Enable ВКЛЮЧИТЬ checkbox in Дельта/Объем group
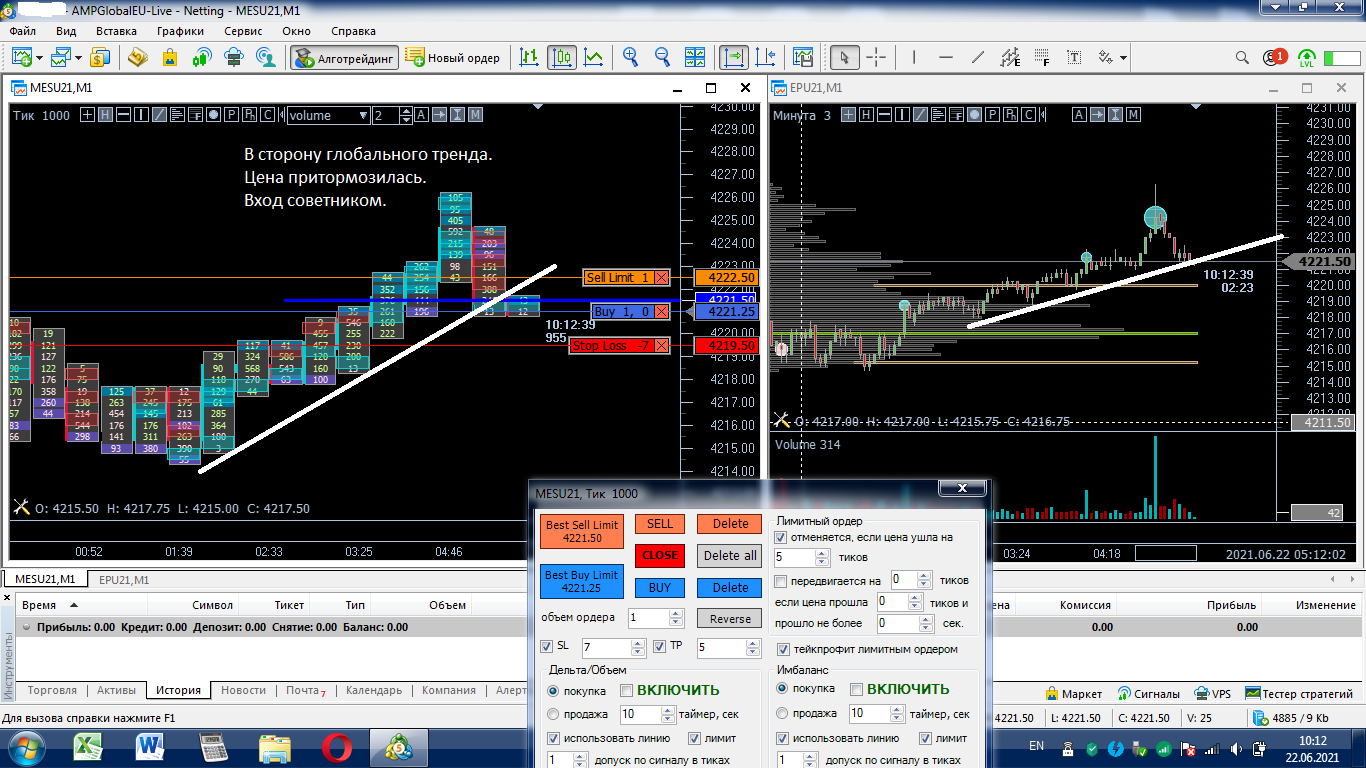The image size is (1366, 768). (x=626, y=689)
